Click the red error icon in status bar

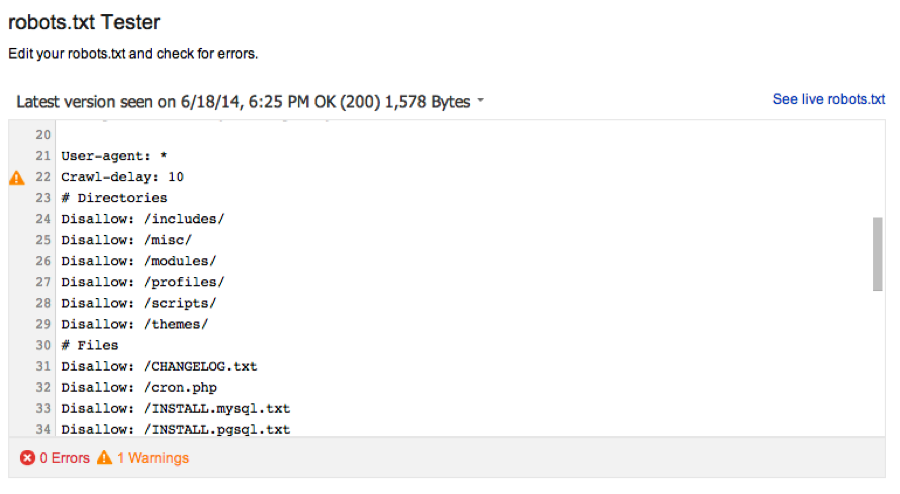[27, 458]
